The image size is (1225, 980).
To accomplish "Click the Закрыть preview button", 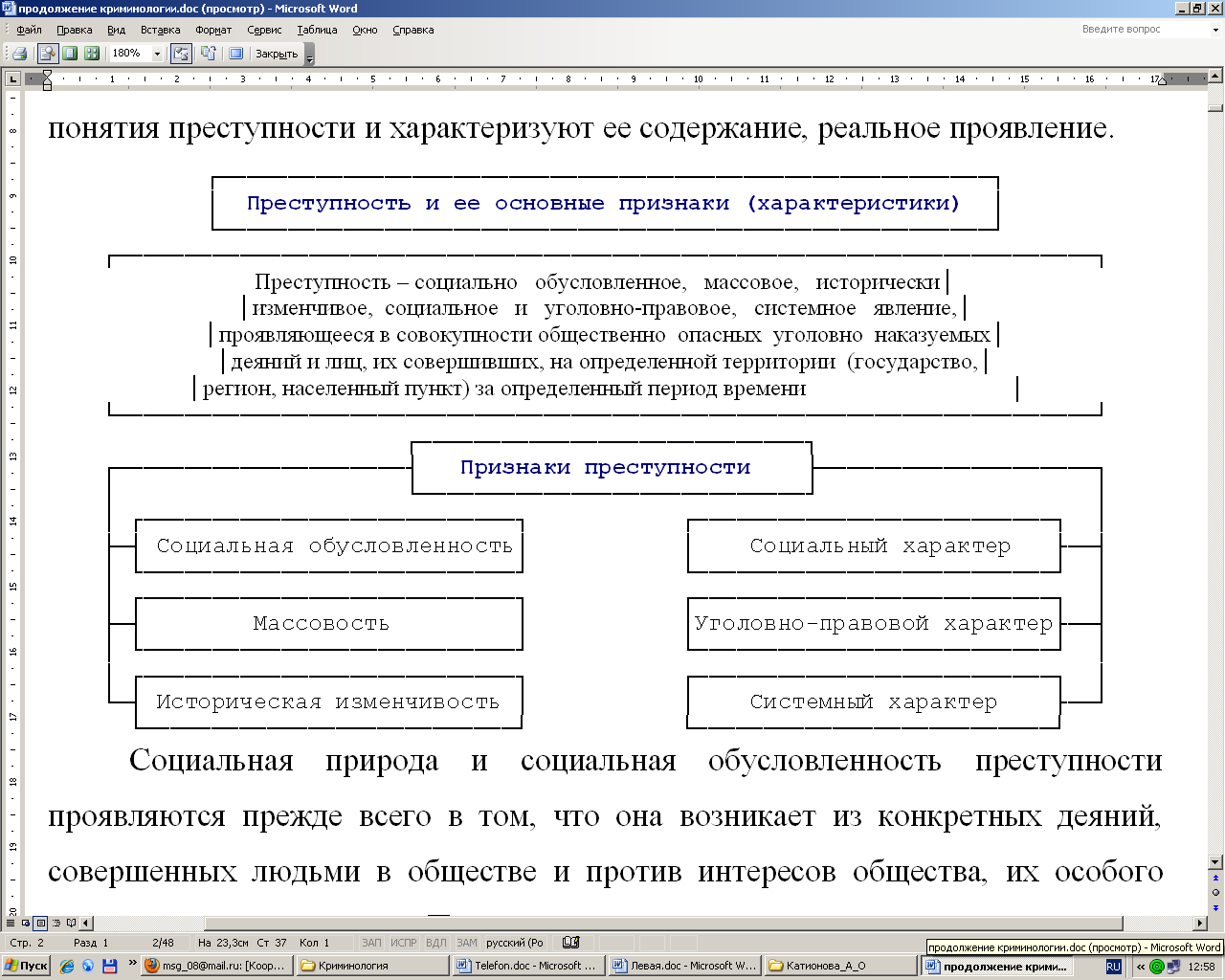I will 277,54.
